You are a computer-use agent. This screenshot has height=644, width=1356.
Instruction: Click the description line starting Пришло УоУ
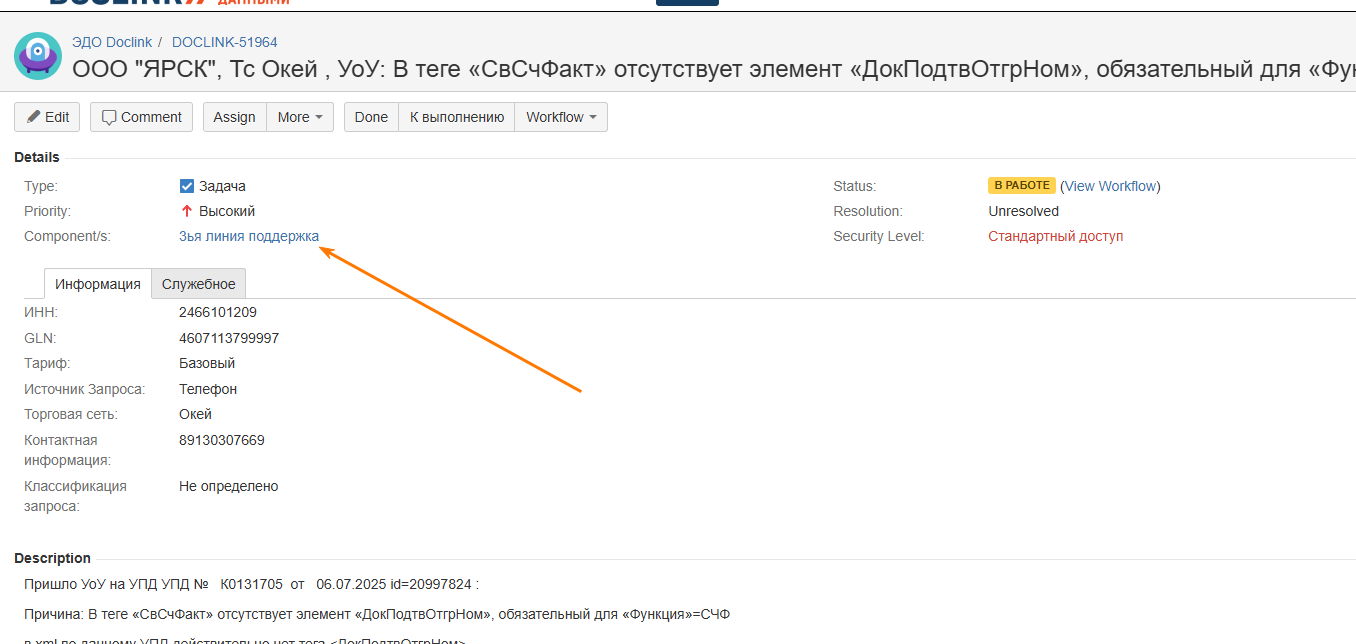(x=252, y=584)
